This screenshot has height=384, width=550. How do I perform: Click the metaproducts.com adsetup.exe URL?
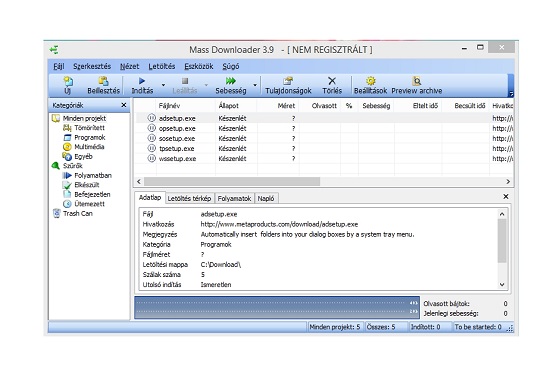pyautogui.click(x=279, y=224)
